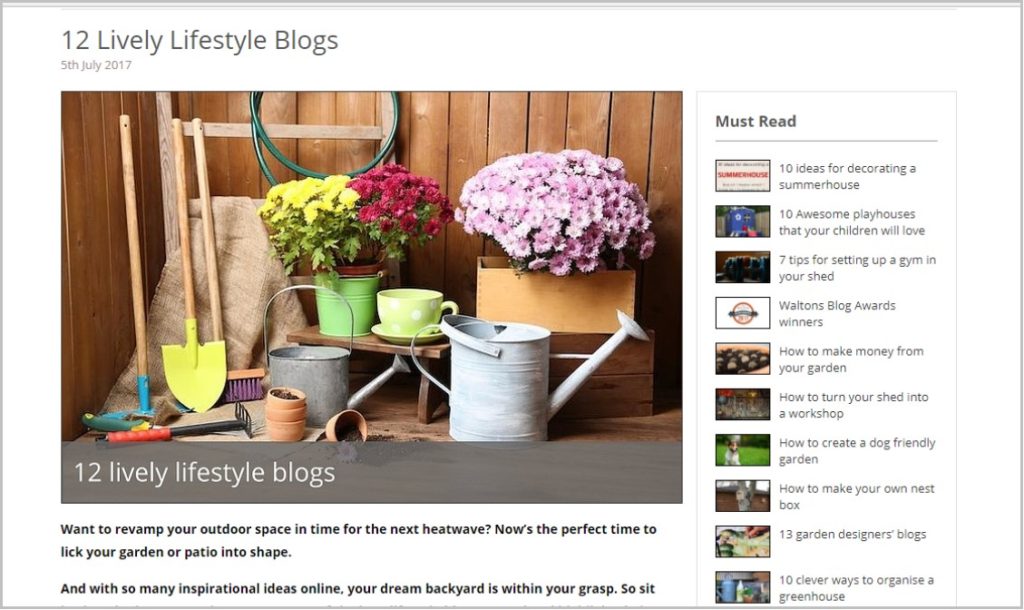Click the playhouses article thumbnail
Viewport: 1024px width, 610px height.
pyautogui.click(x=743, y=221)
